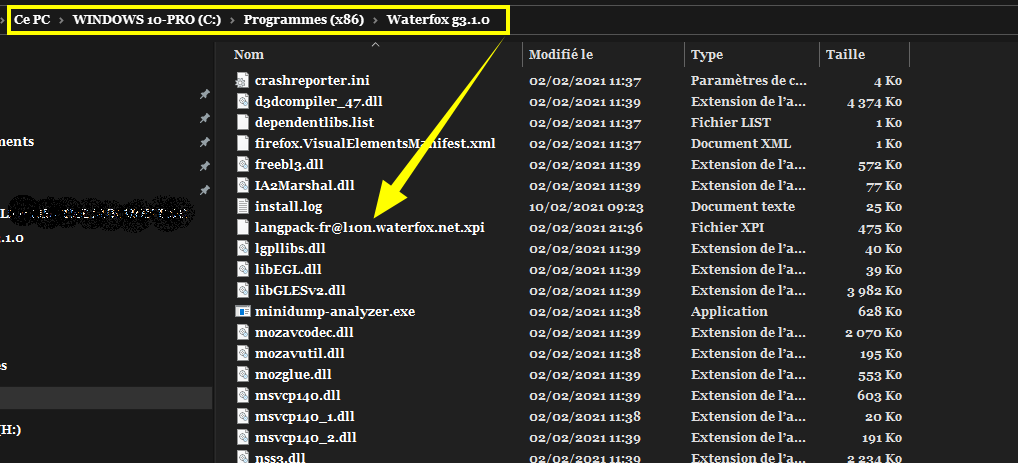The height and width of the screenshot is (463, 1018).
Task: Click the crashreporter.ini file icon
Action: 242,80
